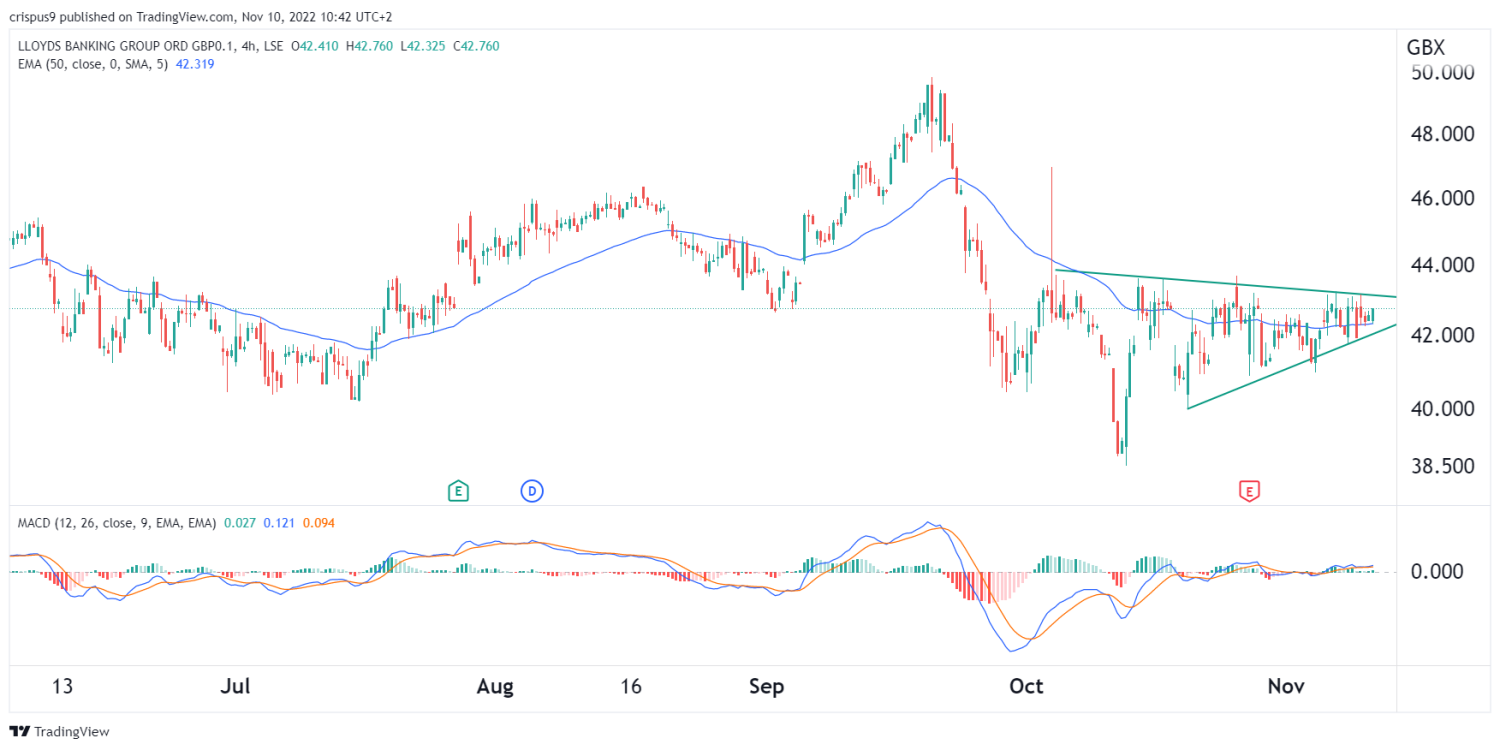Click the green E earnings marker below August
1500x750 pixels.
[458, 491]
